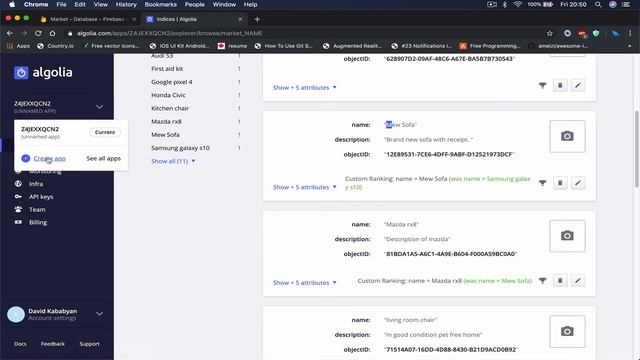Expand Show + 5 attributes in top record

[304, 87]
